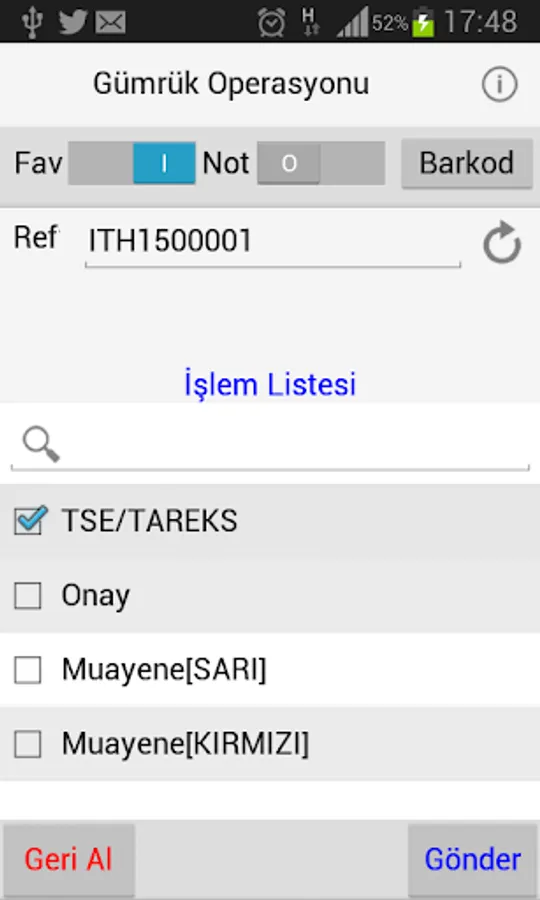Open the Barkod scanner button
The height and width of the screenshot is (900, 540).
[467, 164]
